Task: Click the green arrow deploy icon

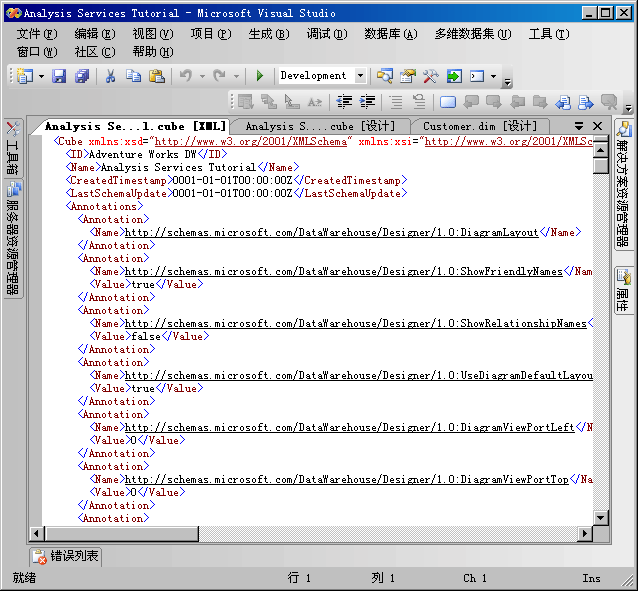Action: point(454,76)
